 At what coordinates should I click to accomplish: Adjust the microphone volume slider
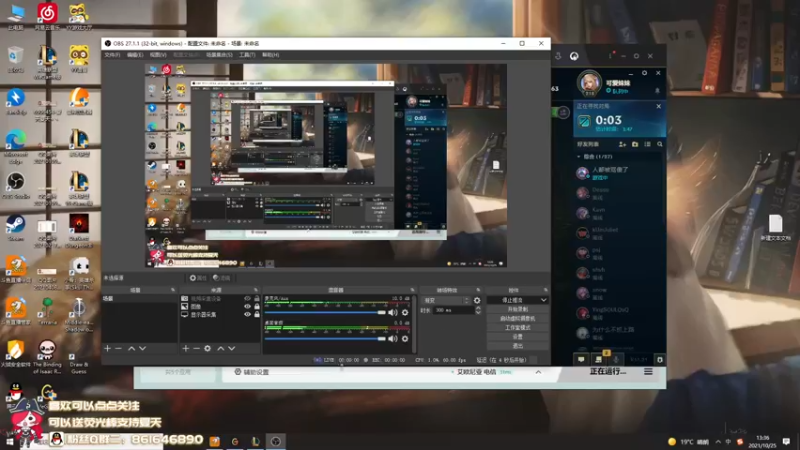coord(325,312)
